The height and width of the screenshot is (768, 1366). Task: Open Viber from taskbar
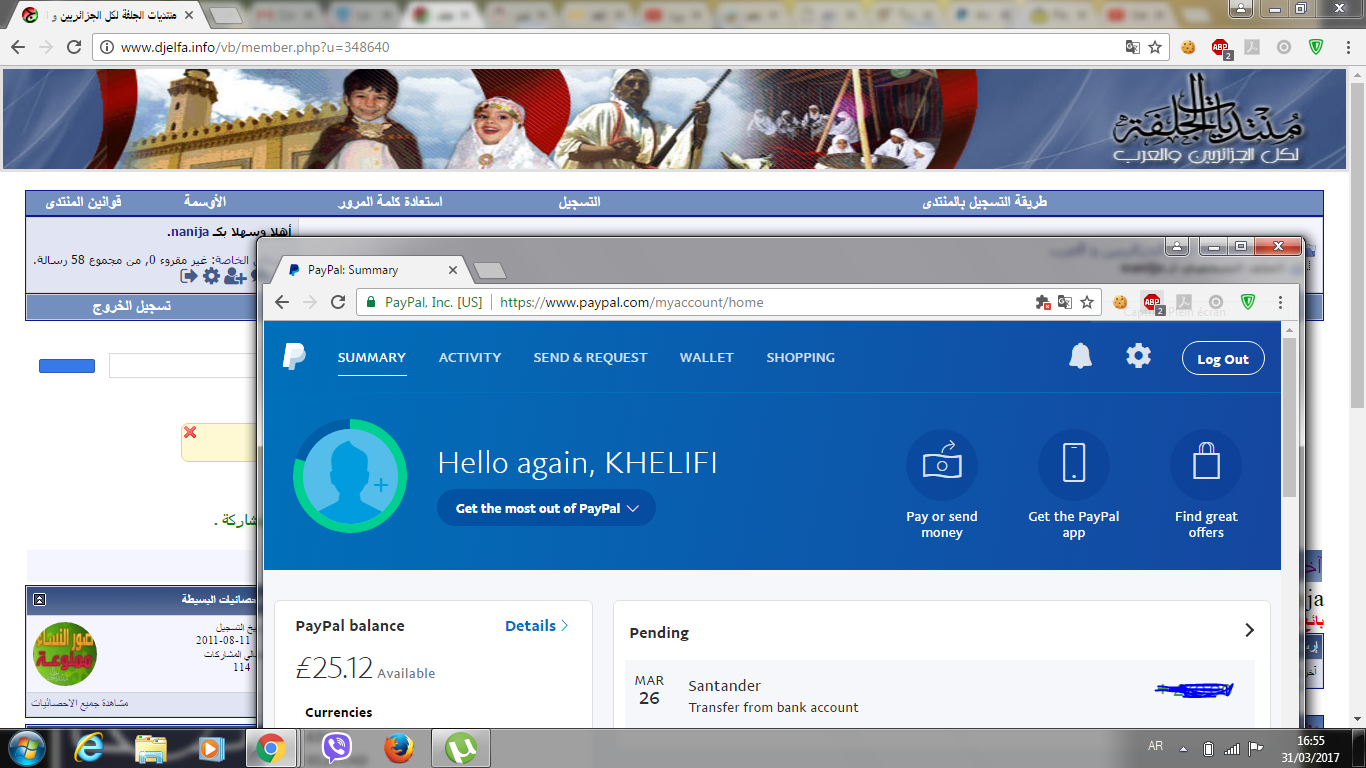pos(337,748)
